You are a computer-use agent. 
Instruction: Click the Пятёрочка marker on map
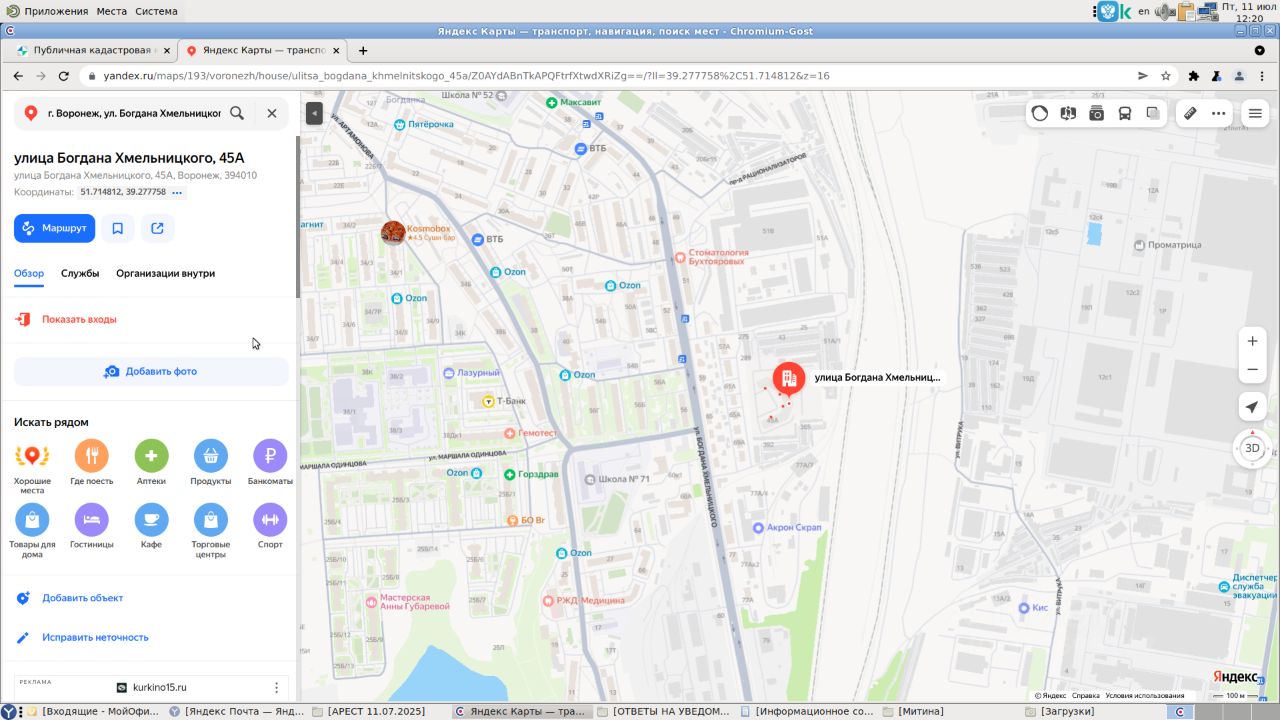click(401, 124)
